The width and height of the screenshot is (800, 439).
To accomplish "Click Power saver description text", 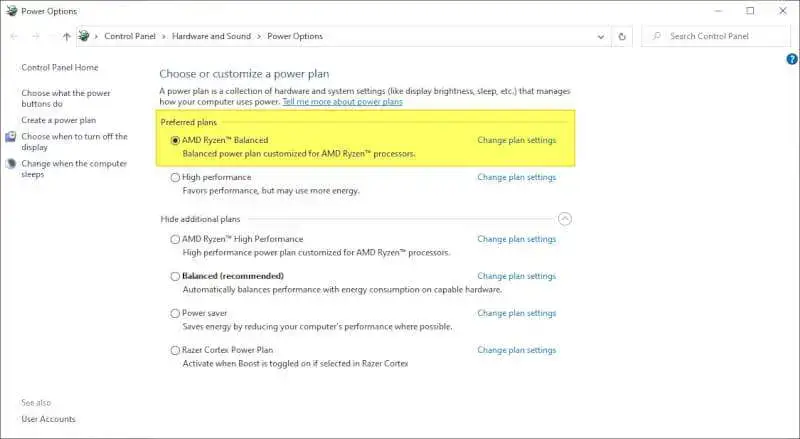I will coord(317,327).
